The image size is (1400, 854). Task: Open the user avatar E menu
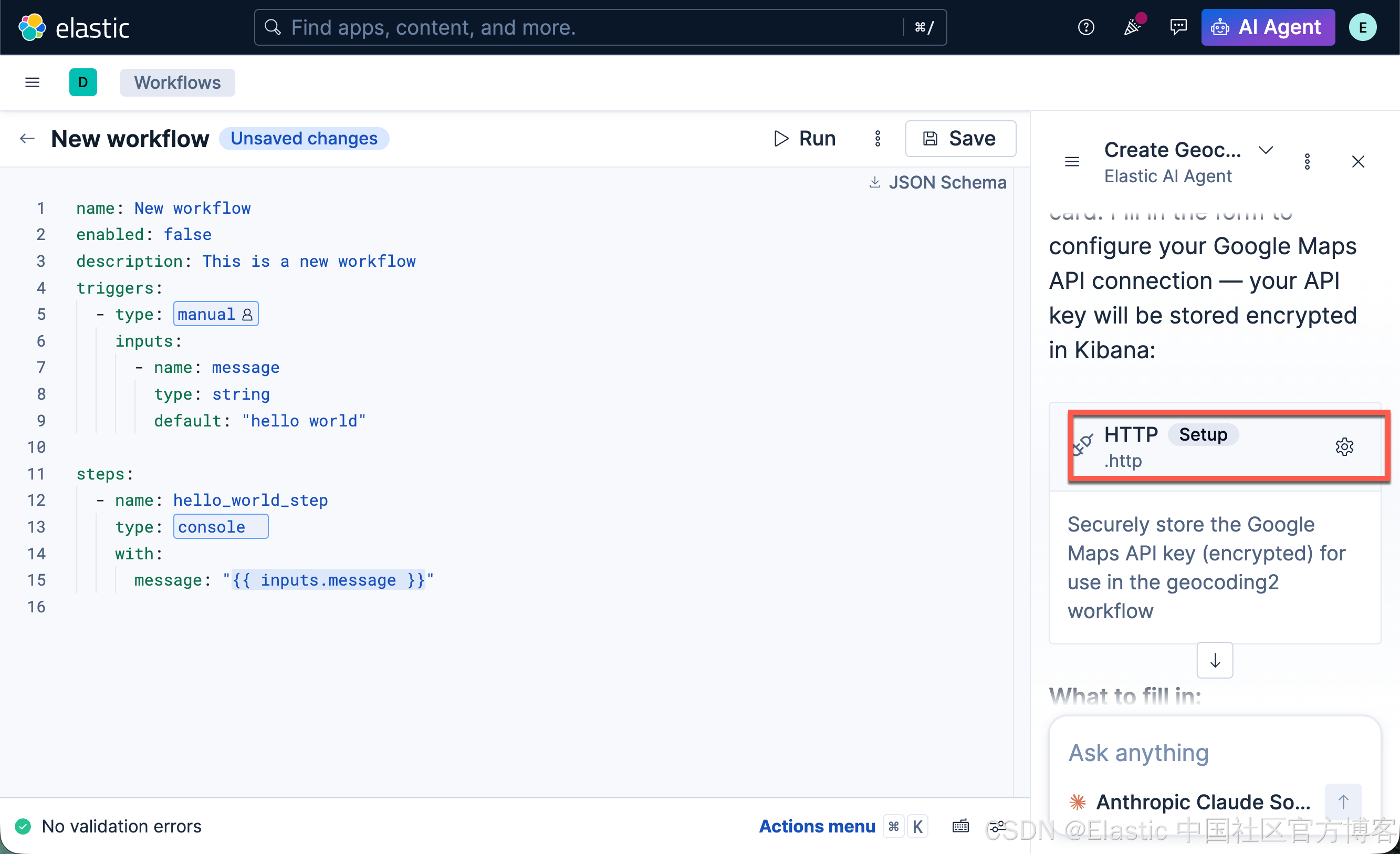point(1363,27)
